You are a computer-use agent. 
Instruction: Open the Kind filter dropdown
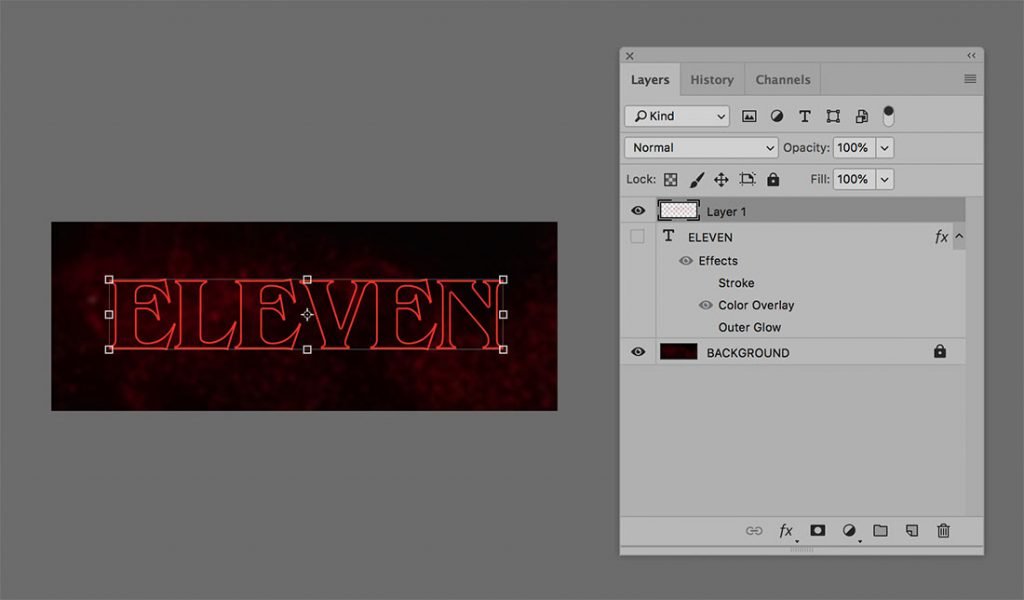677,116
